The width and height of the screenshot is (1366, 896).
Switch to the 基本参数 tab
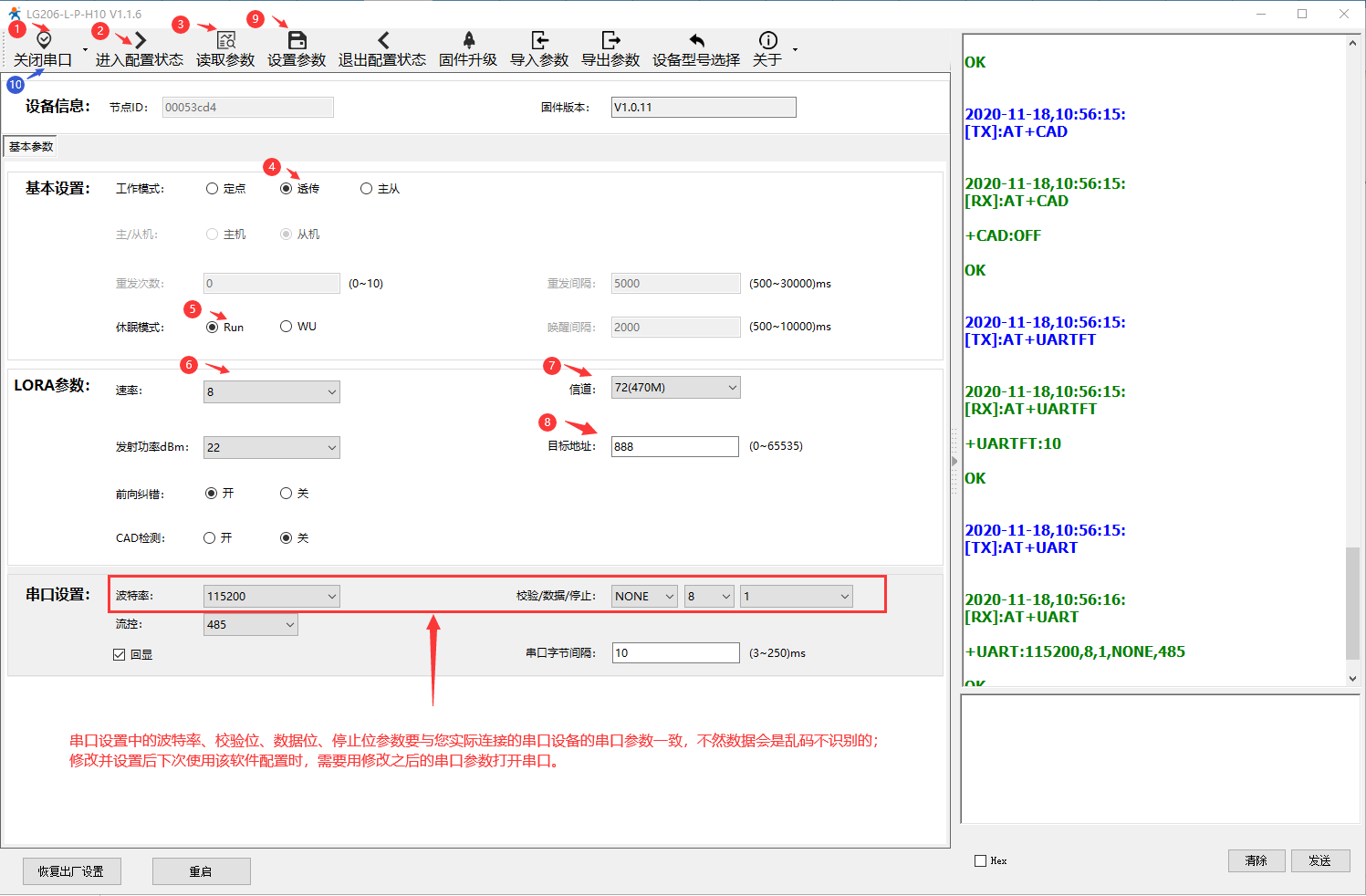click(31, 147)
